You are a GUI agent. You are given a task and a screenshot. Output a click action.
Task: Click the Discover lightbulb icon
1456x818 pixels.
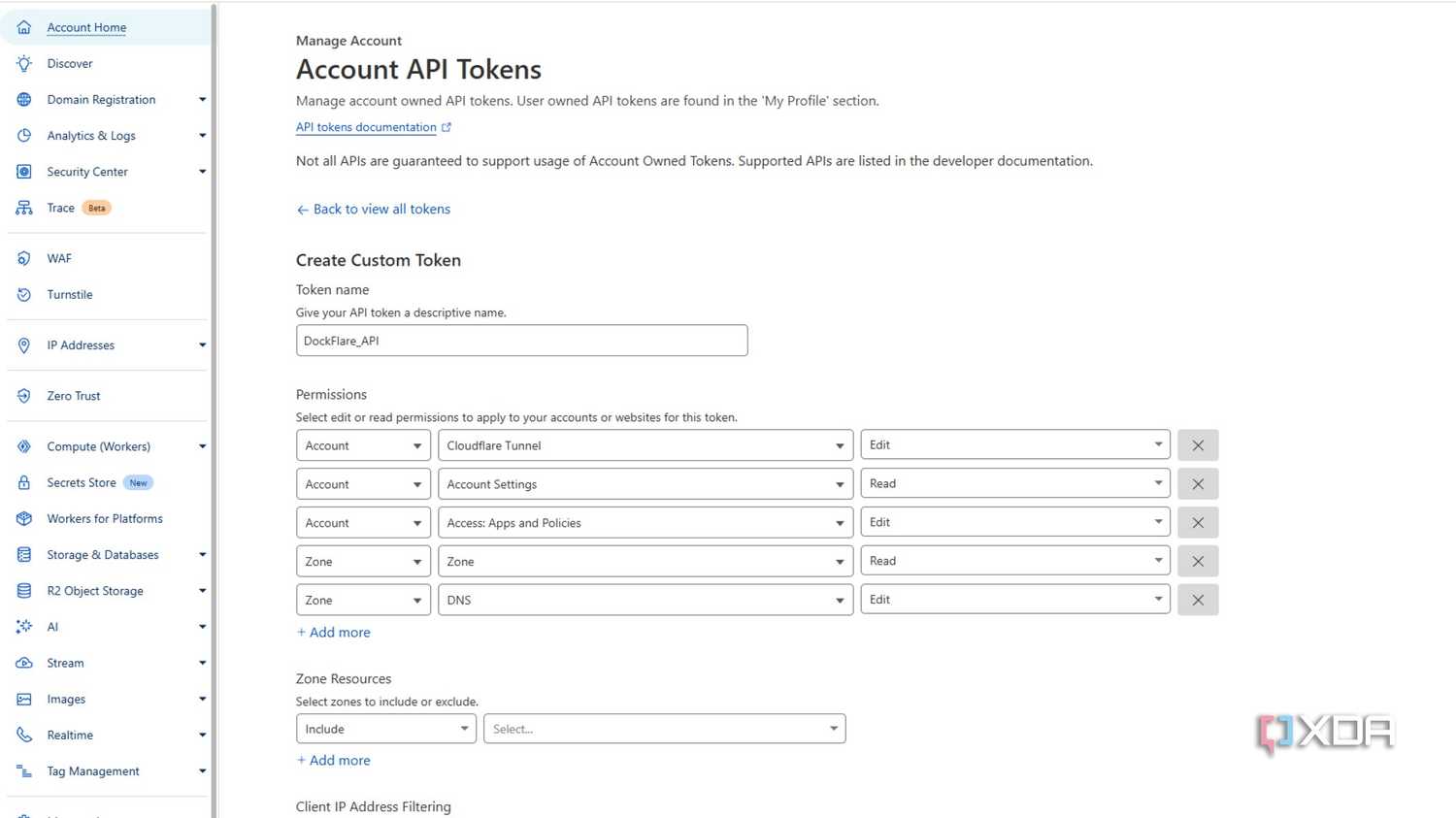24,63
